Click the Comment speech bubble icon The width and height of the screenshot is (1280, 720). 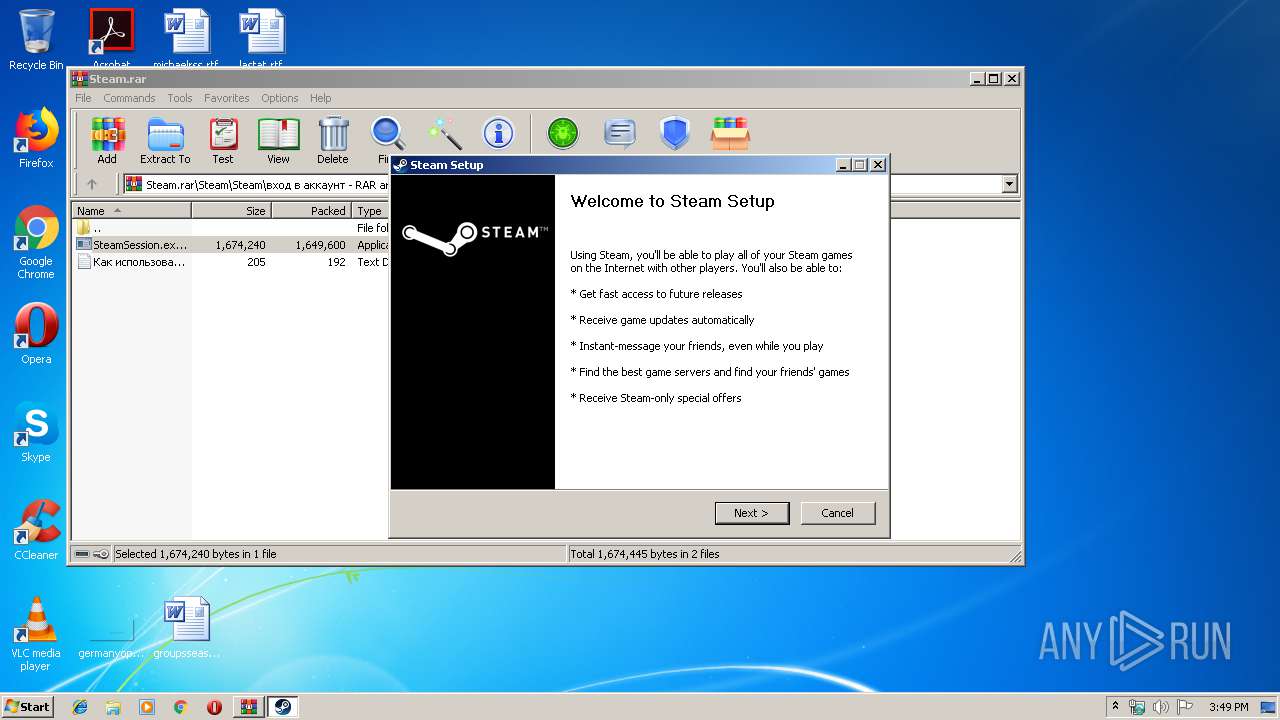pyautogui.click(x=620, y=133)
